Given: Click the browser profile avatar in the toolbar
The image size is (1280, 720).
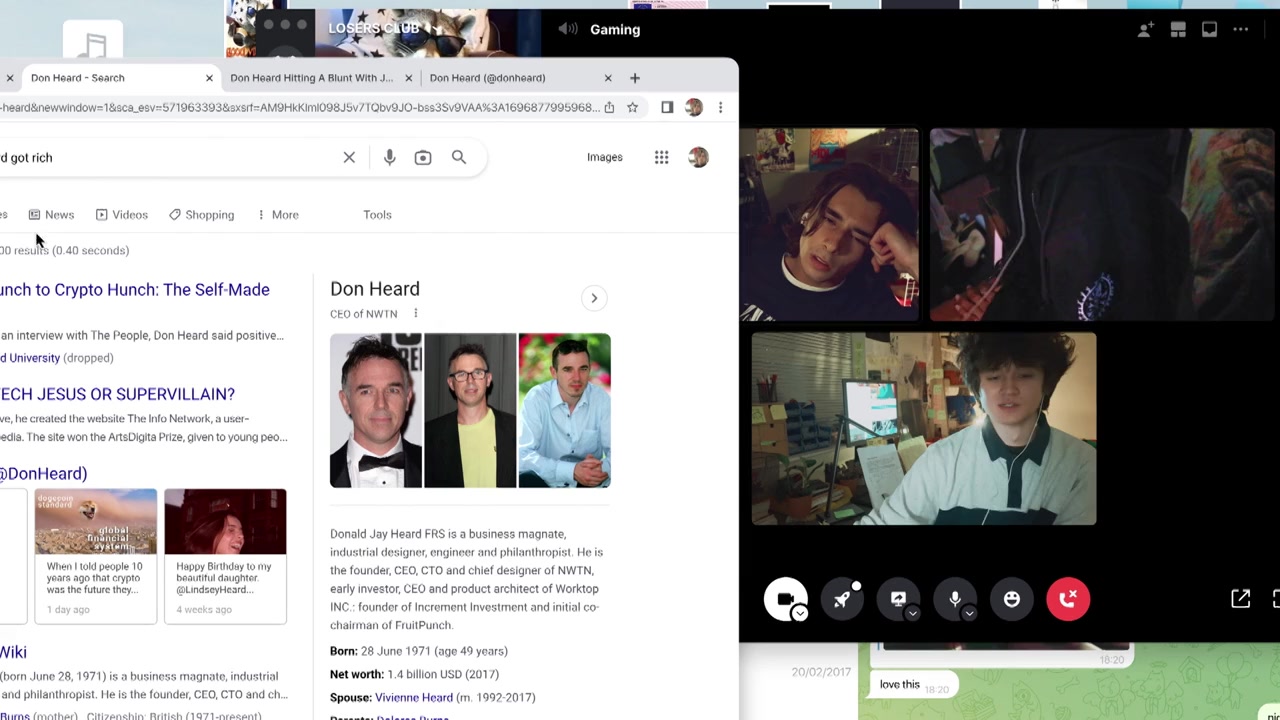Looking at the screenshot, I should tap(694, 107).
